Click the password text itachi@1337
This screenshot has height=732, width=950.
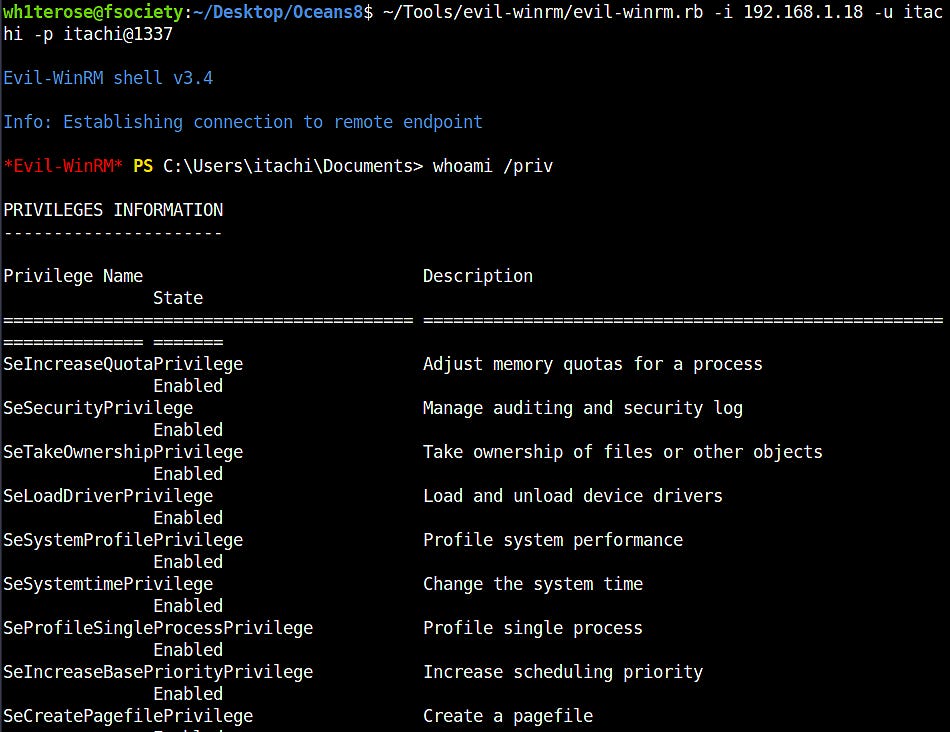tap(118, 34)
